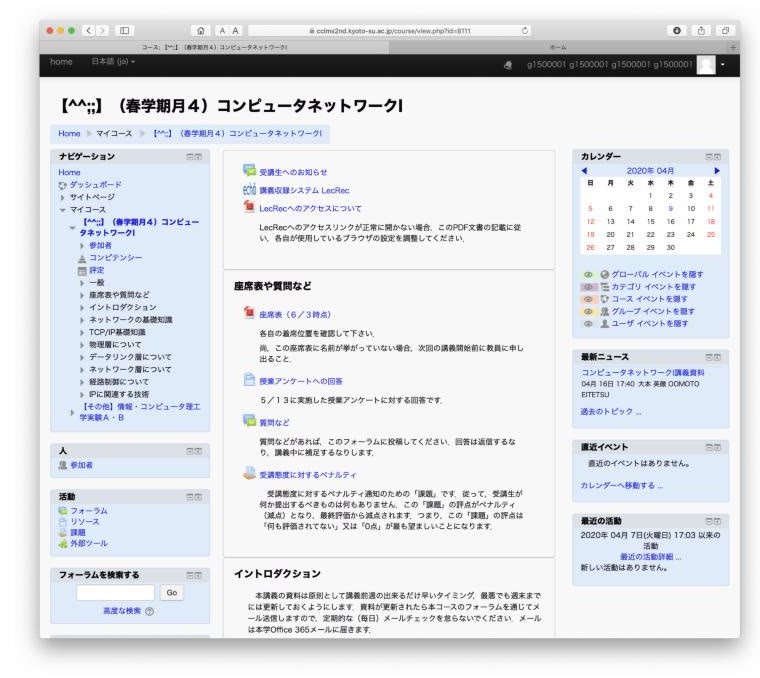
Task: Toggle コース イベントを隠す eye icon
Action: point(588,299)
